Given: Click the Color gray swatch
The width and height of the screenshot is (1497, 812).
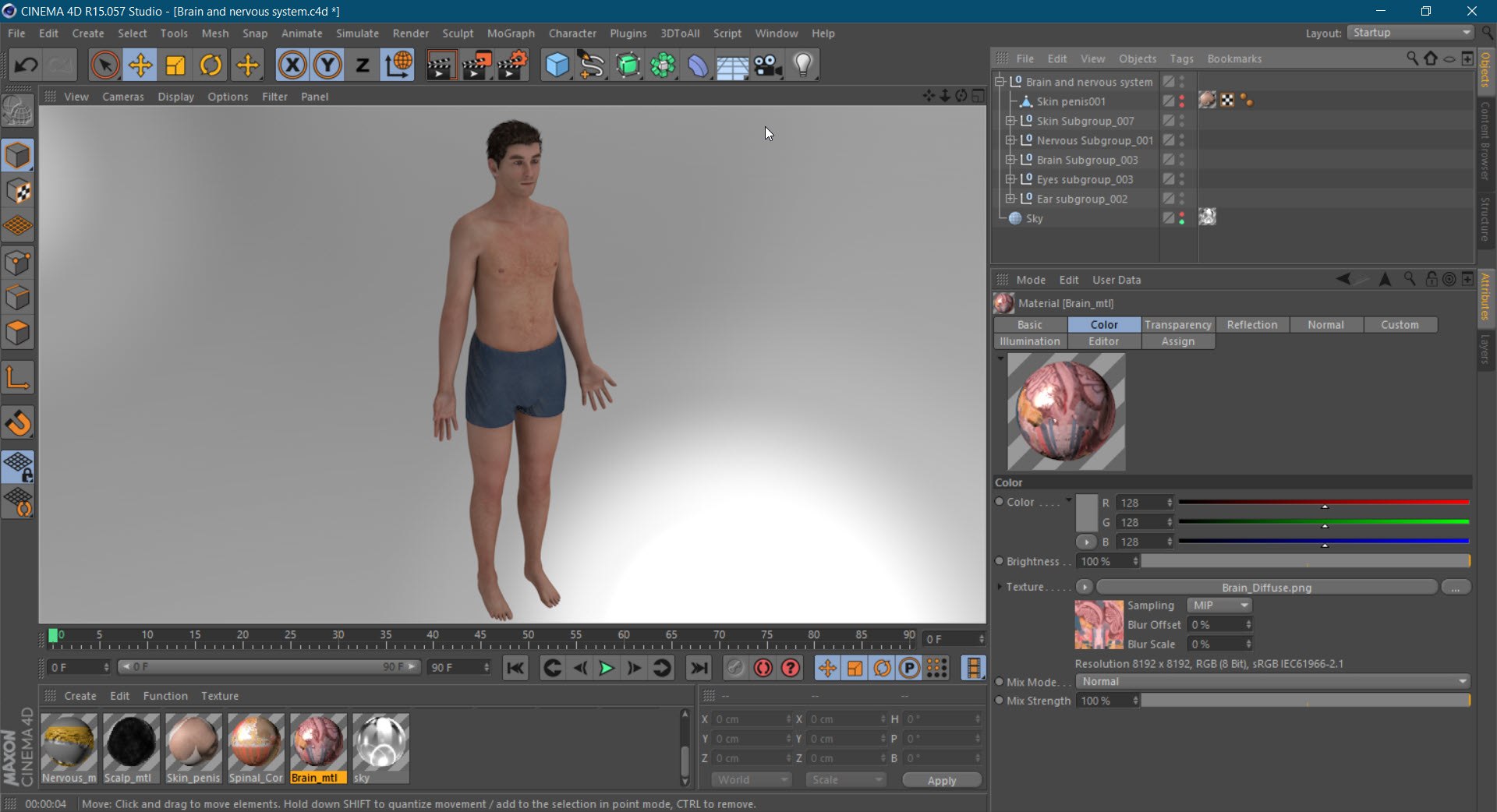Looking at the screenshot, I should point(1087,513).
